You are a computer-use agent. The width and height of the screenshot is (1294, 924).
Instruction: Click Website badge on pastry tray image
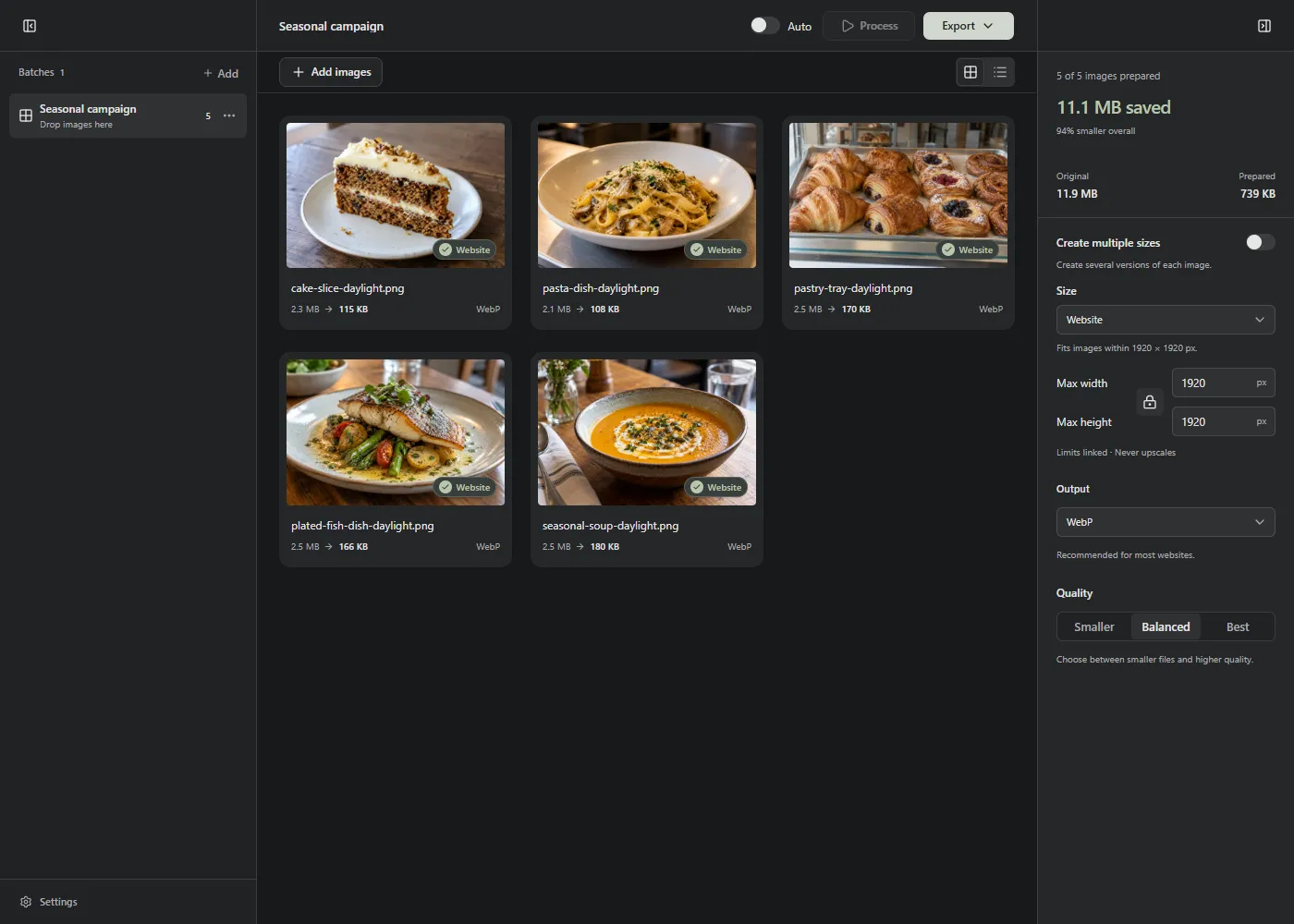[x=968, y=249]
